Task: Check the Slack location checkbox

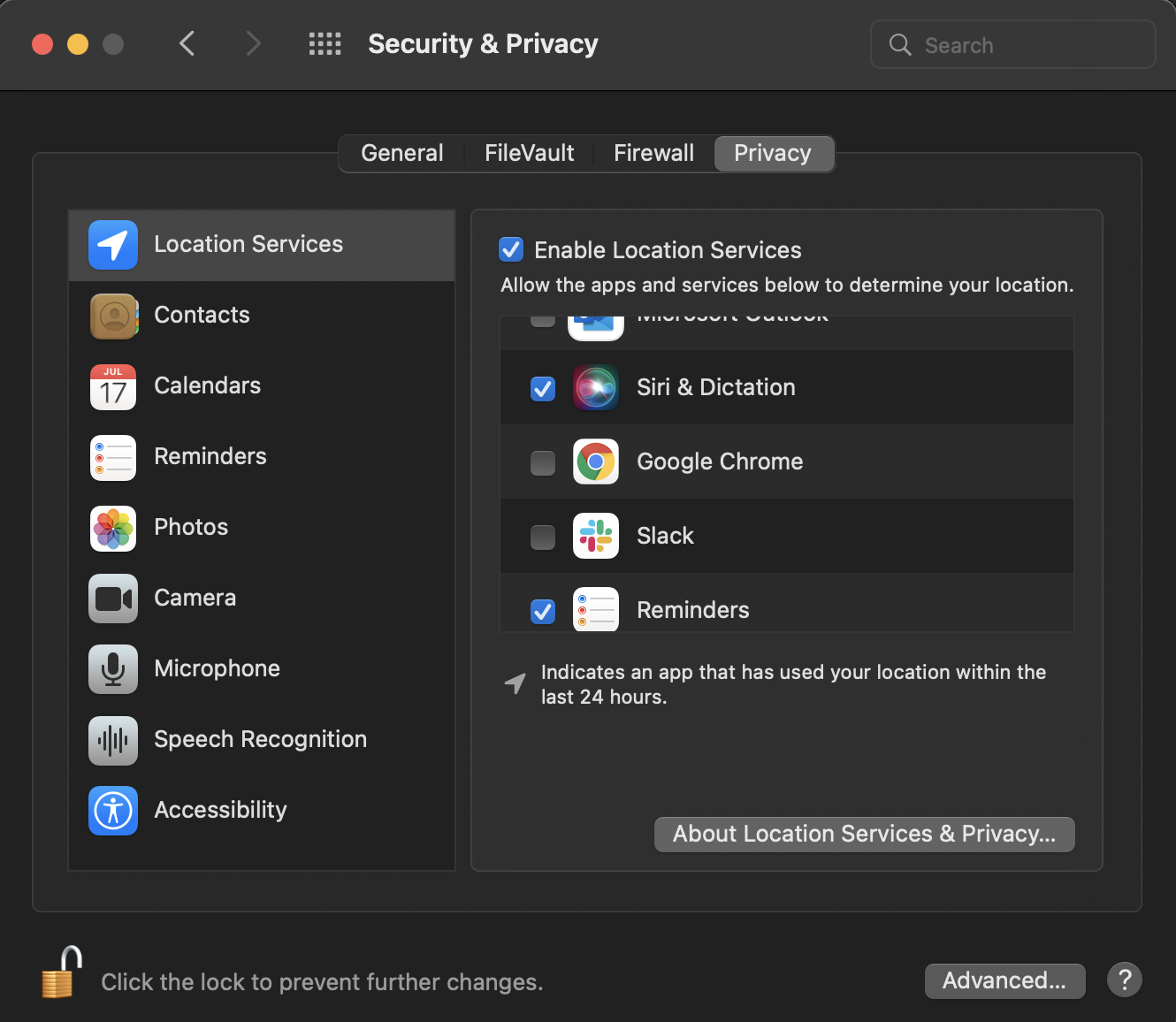Action: pyautogui.click(x=543, y=537)
